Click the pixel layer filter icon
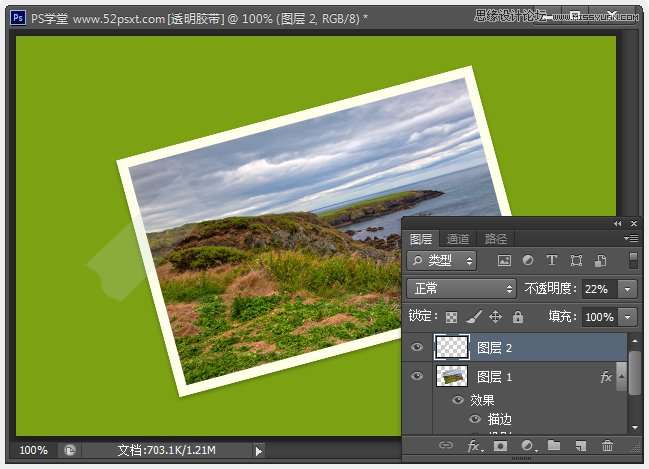Screen dimensions: 649x469 click(504, 261)
